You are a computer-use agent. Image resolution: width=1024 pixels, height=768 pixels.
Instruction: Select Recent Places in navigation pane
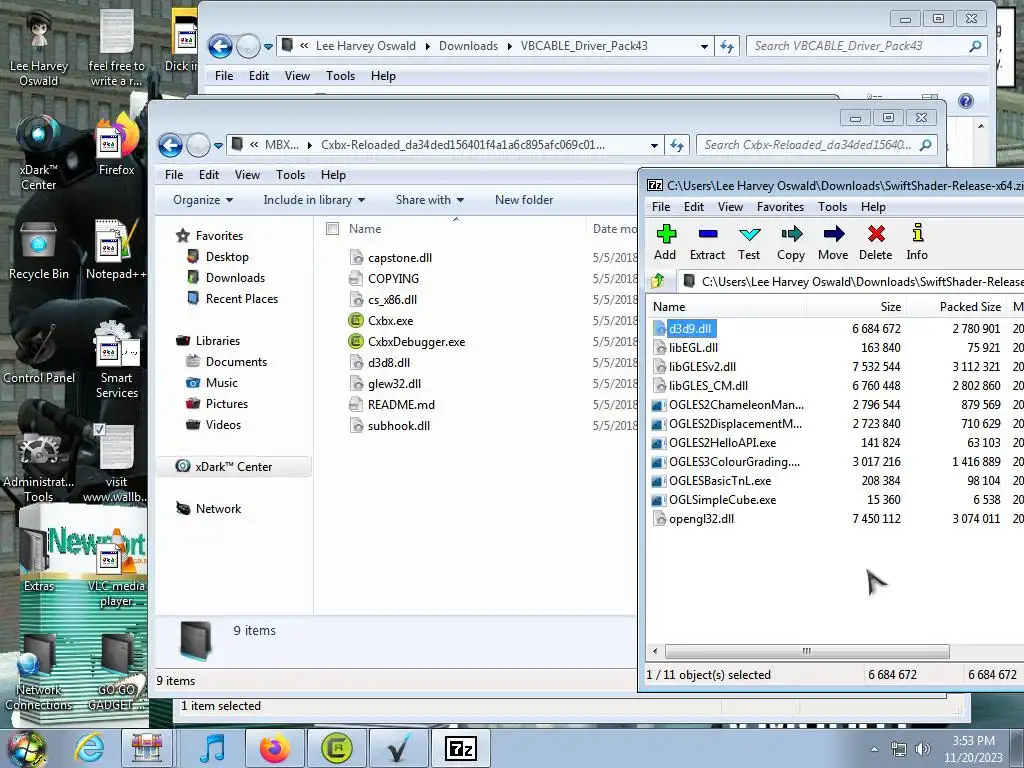(242, 298)
